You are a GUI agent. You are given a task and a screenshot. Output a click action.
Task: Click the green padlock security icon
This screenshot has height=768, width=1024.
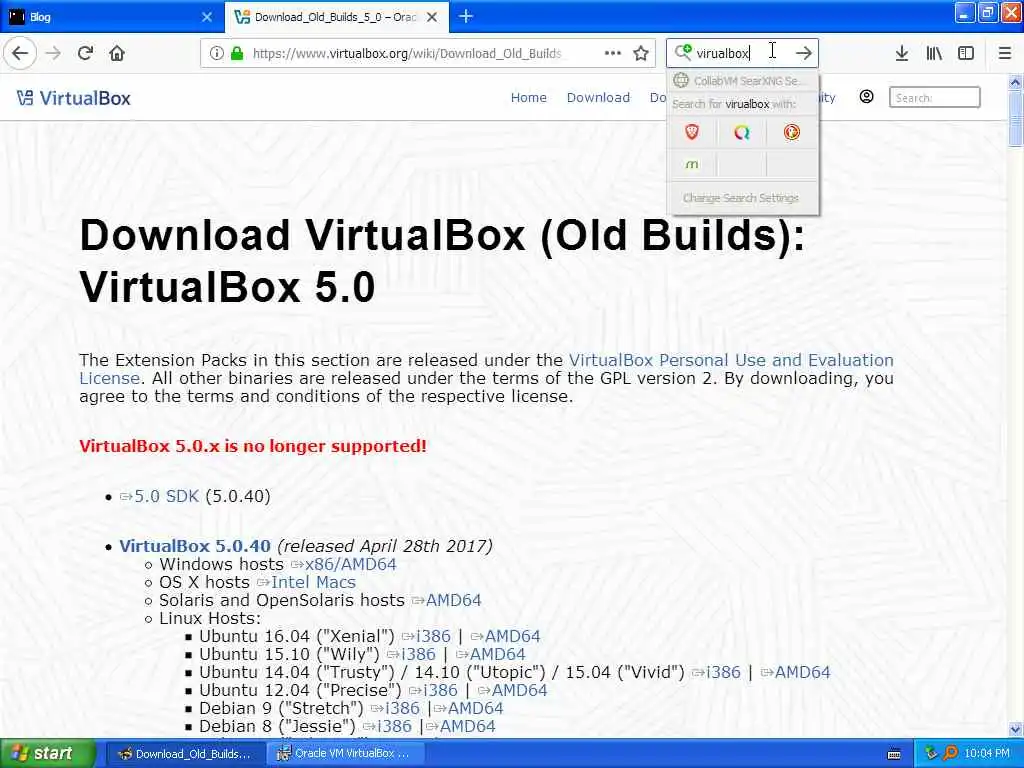point(236,53)
